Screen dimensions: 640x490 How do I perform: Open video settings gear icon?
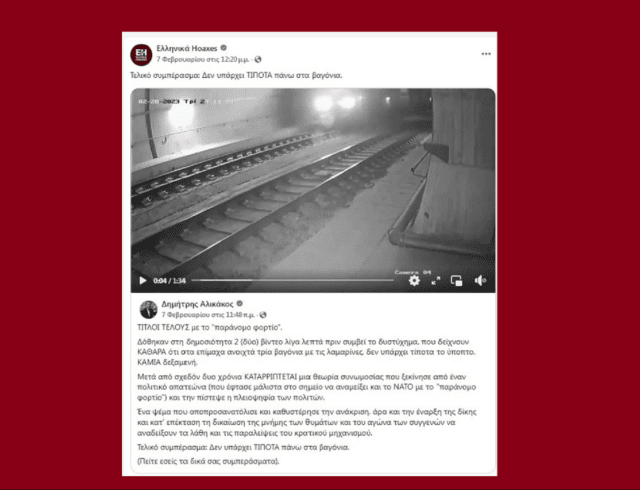coord(414,280)
